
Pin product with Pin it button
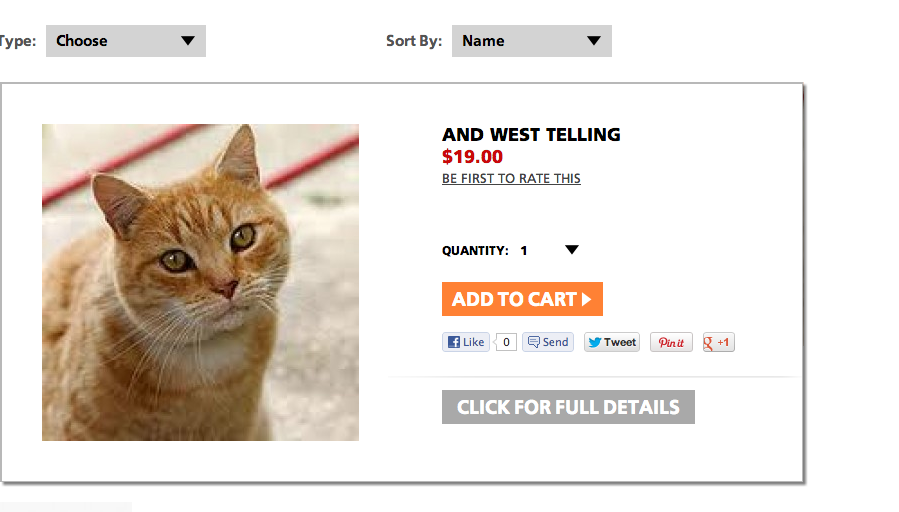(671, 342)
